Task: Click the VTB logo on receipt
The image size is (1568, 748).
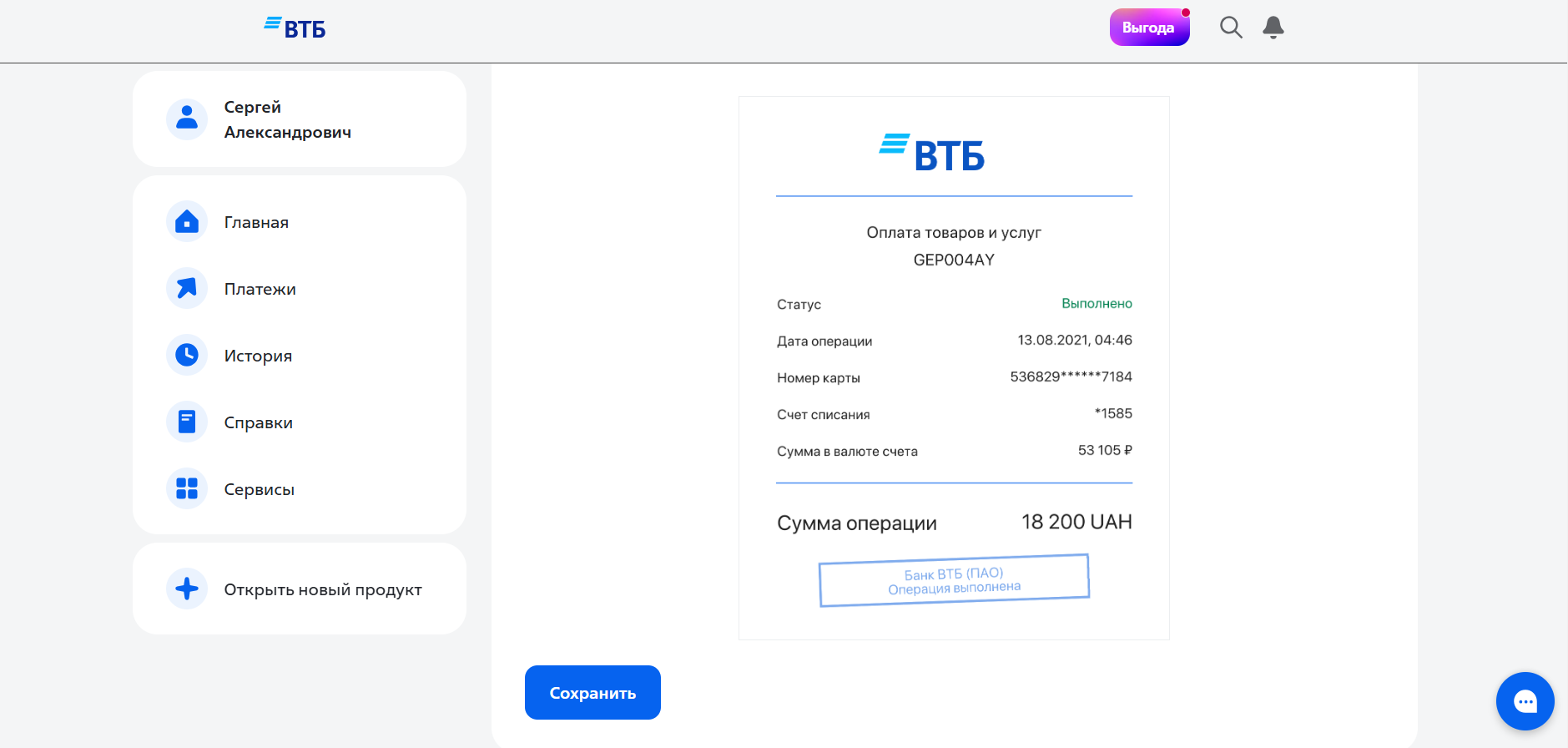Action: pyautogui.click(x=932, y=153)
